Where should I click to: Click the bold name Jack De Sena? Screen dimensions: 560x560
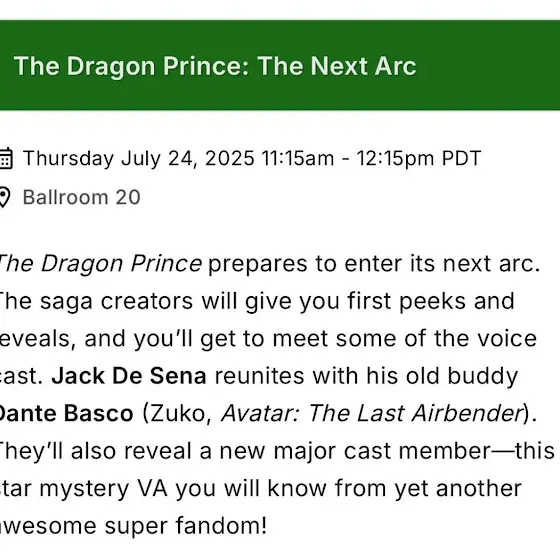pyautogui.click(x=129, y=376)
